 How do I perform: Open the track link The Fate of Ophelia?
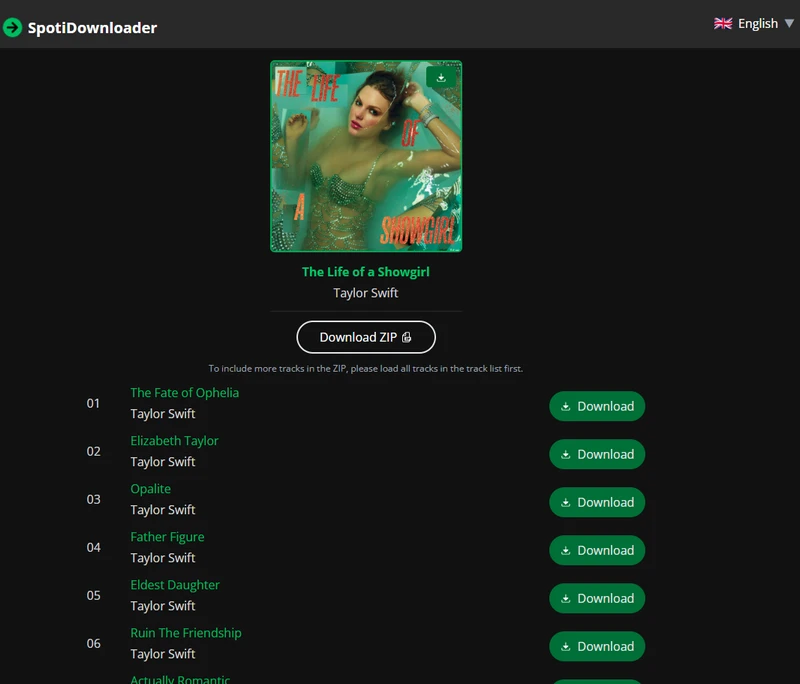[184, 393]
